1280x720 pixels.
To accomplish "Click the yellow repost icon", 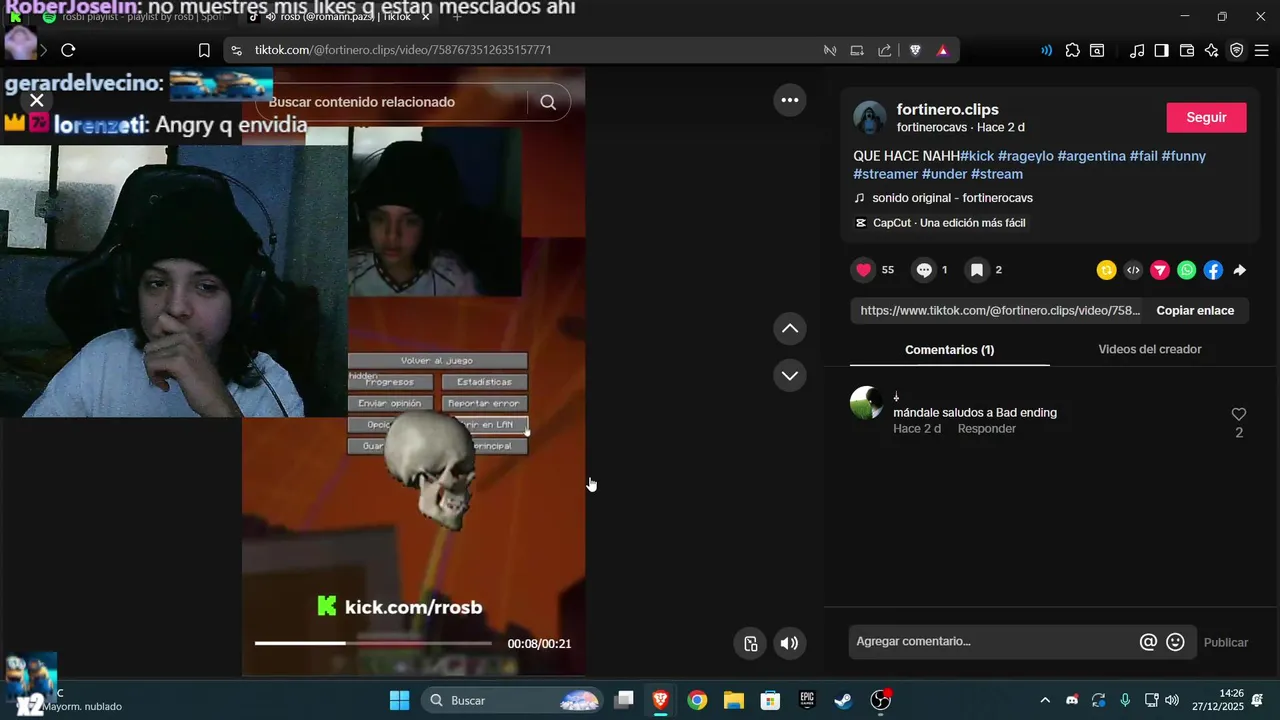I will point(1106,270).
